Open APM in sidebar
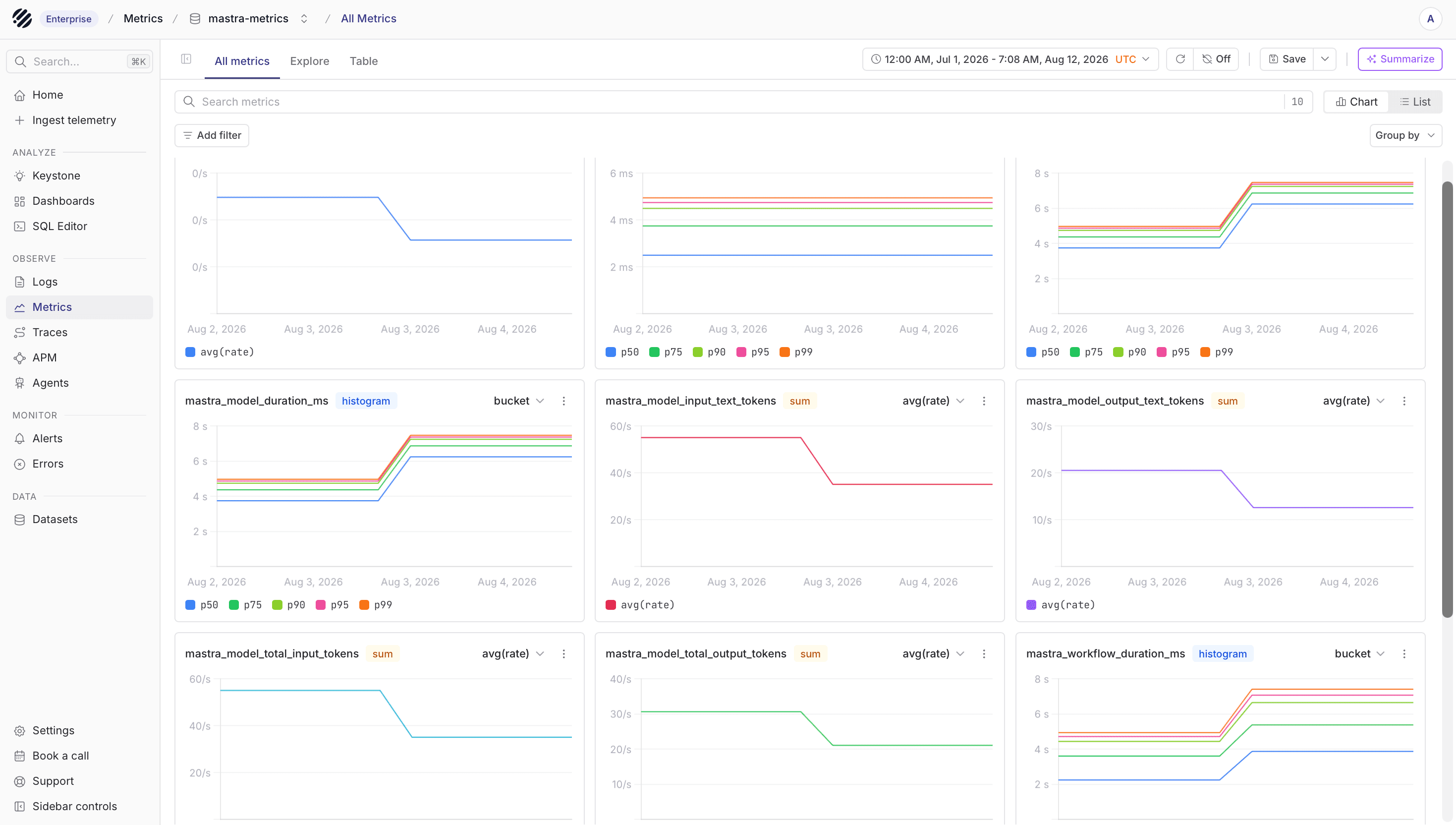The image size is (1456, 825). 80,357
